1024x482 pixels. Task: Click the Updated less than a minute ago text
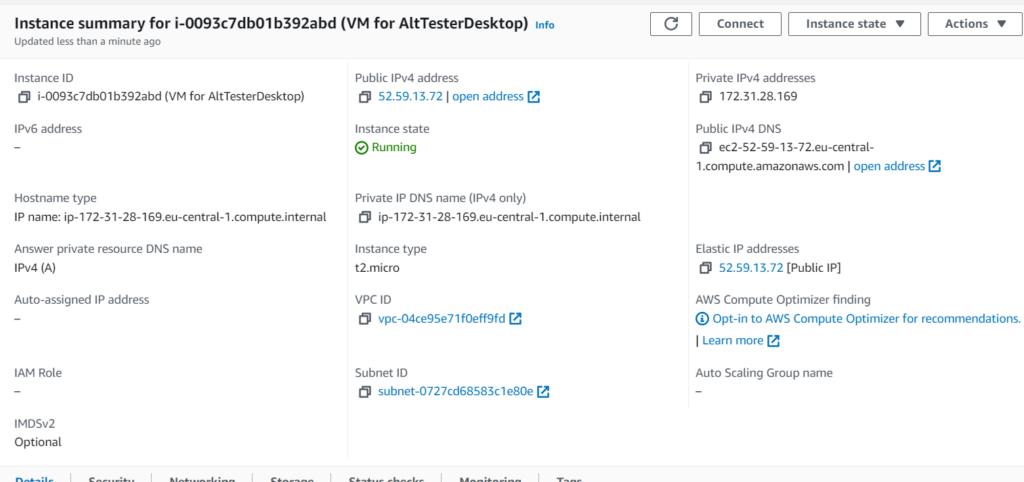[x=88, y=41]
